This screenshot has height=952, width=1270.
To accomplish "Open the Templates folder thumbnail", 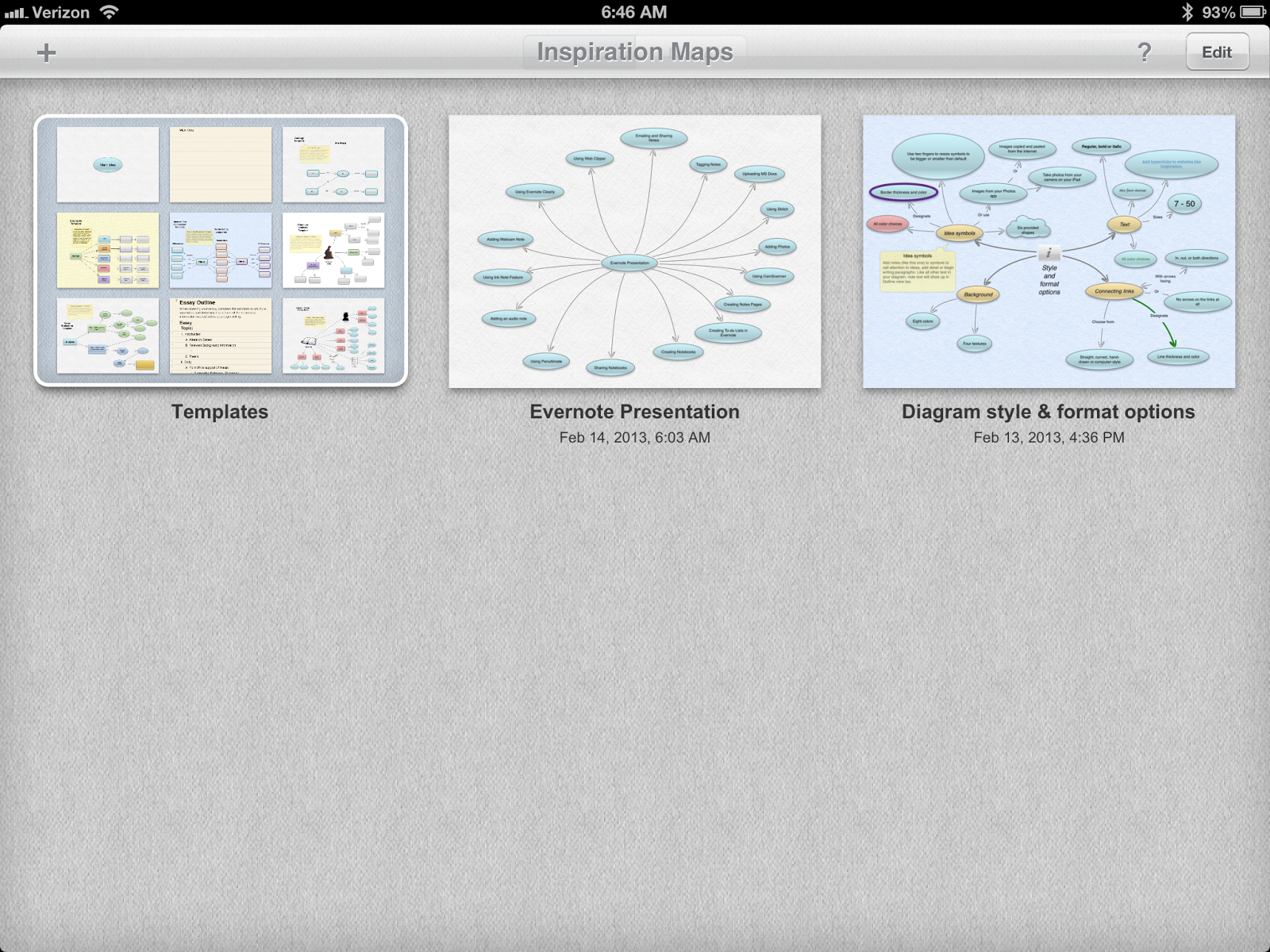I will 221,251.
